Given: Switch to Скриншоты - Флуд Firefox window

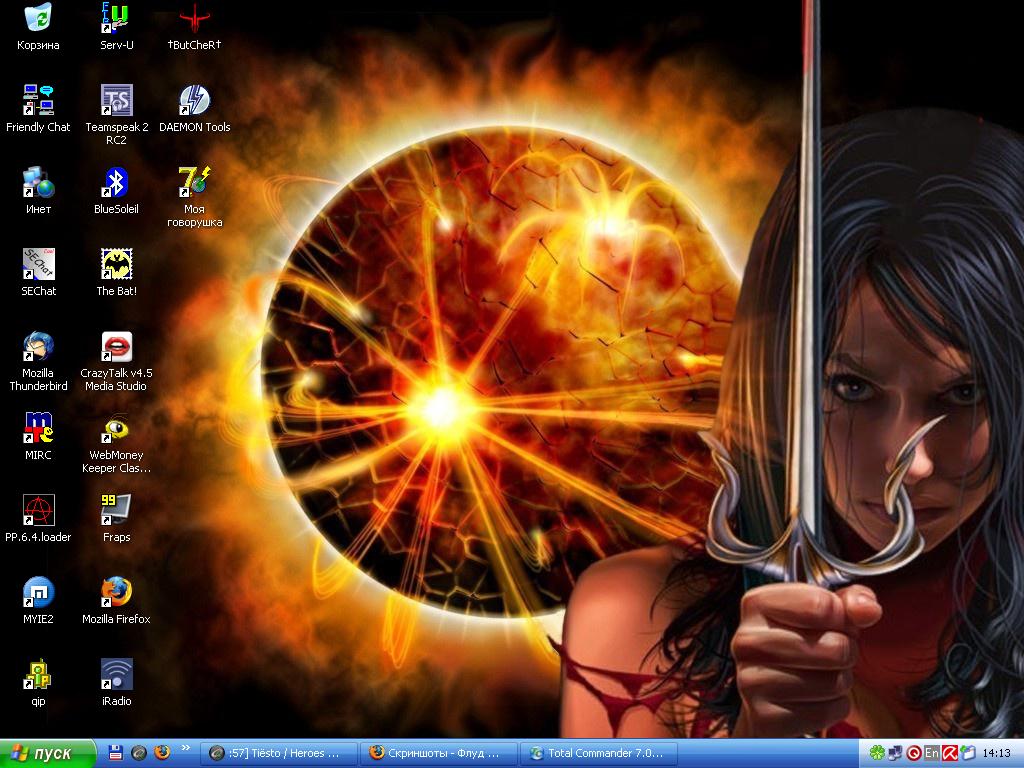Looking at the screenshot, I should (440, 753).
